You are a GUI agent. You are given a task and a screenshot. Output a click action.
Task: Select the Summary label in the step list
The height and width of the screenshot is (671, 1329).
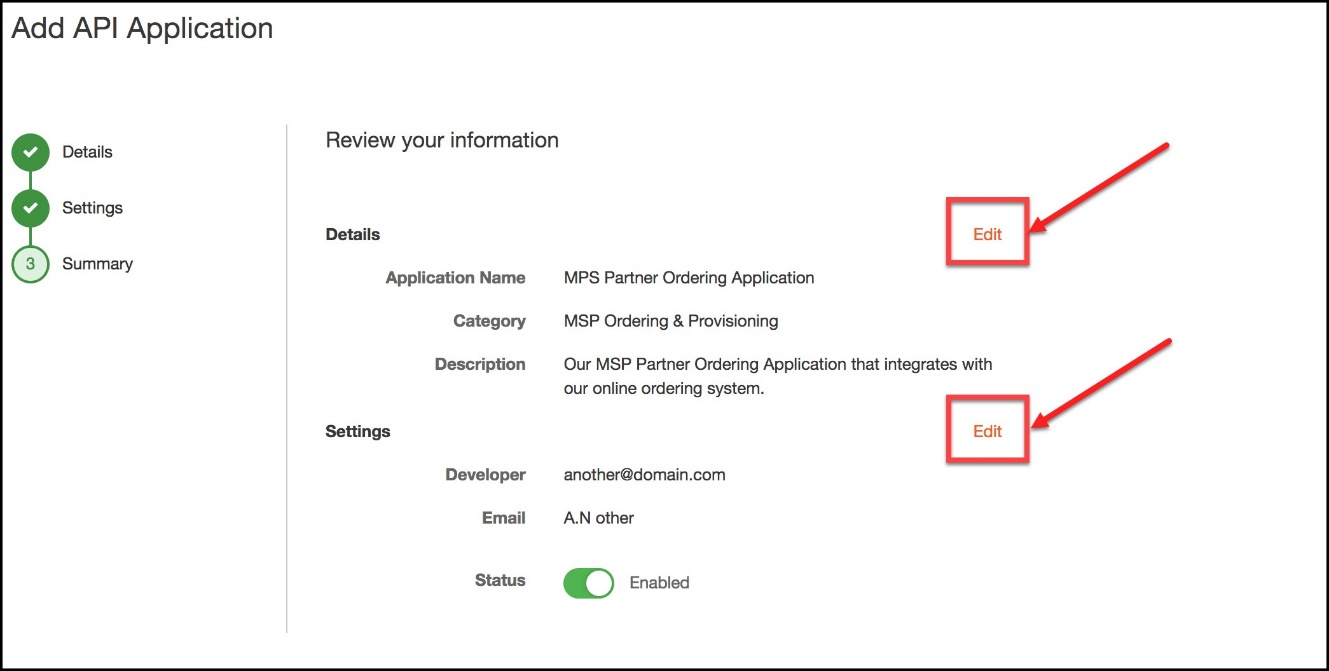point(97,263)
